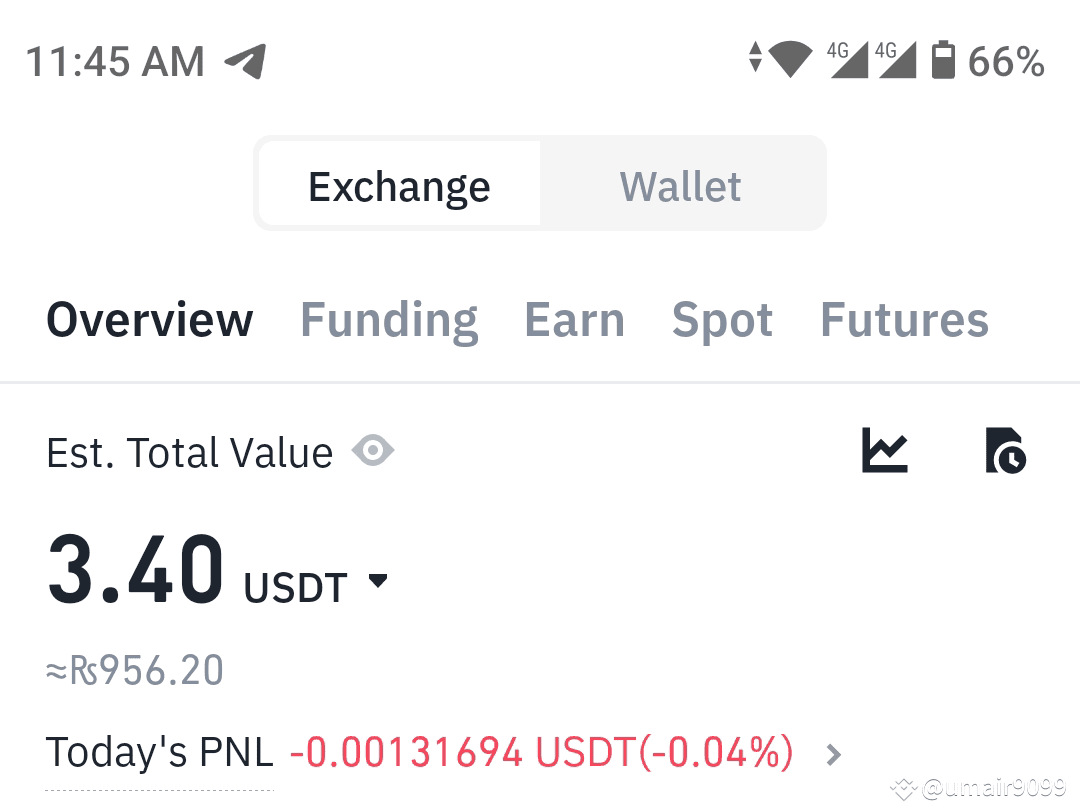The width and height of the screenshot is (1080, 810).
Task: Open the Funding tab
Action: click(389, 320)
